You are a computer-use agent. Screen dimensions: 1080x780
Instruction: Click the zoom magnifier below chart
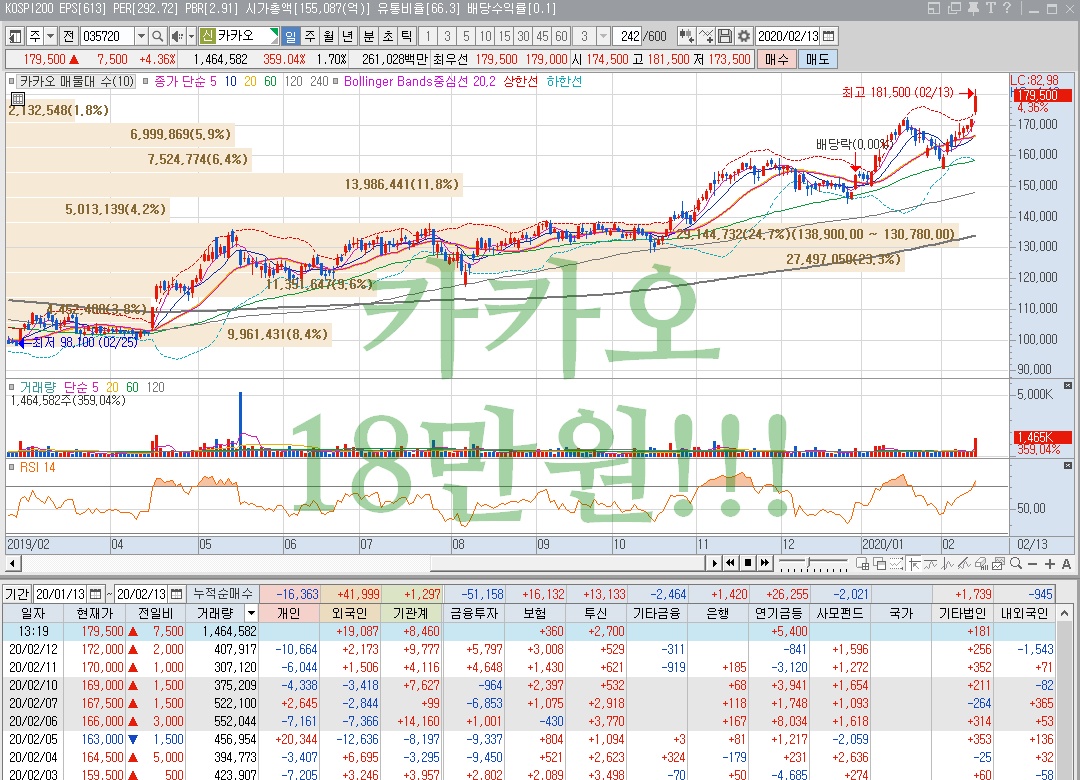[1016, 564]
